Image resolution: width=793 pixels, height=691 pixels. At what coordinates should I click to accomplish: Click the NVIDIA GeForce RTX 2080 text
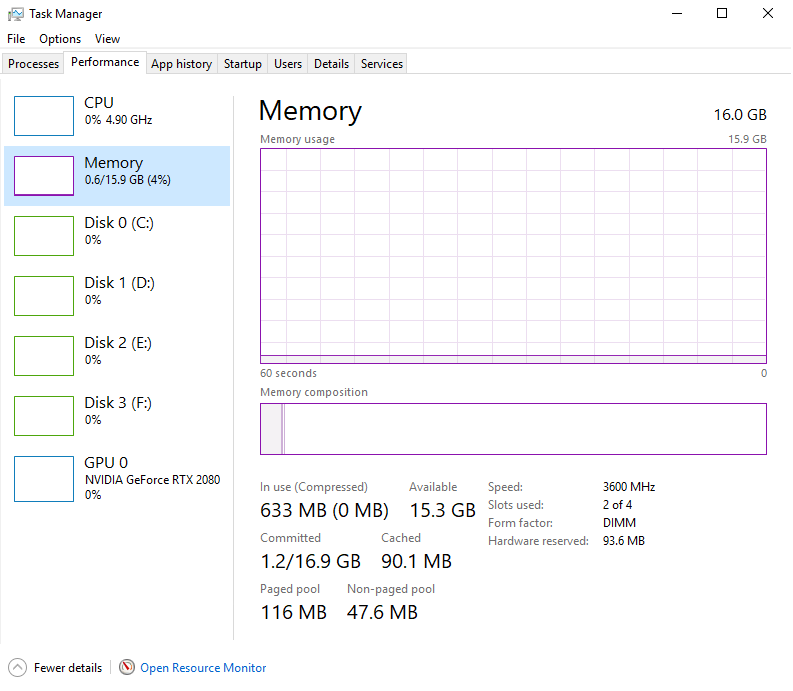[152, 480]
